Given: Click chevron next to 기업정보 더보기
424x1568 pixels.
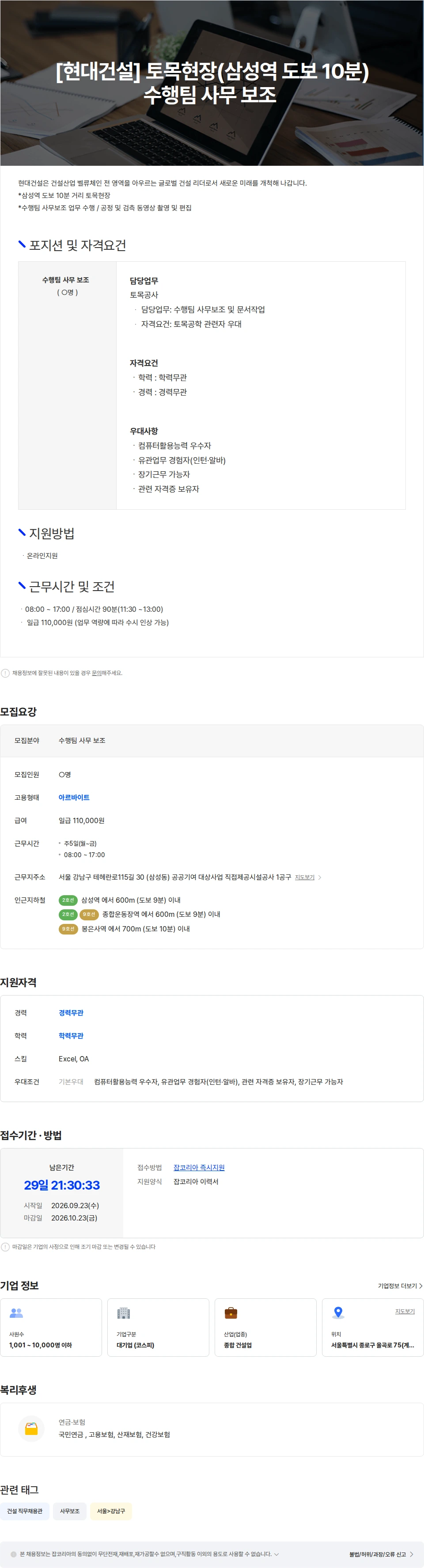Looking at the screenshot, I should [x=420, y=1286].
